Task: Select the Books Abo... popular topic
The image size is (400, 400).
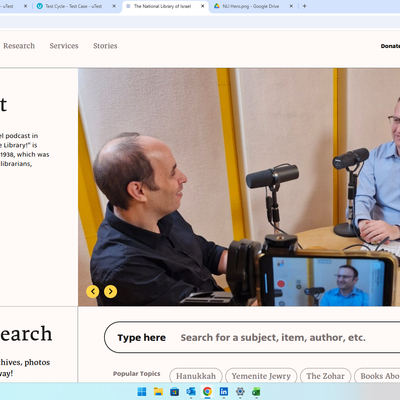Action: pos(377,376)
